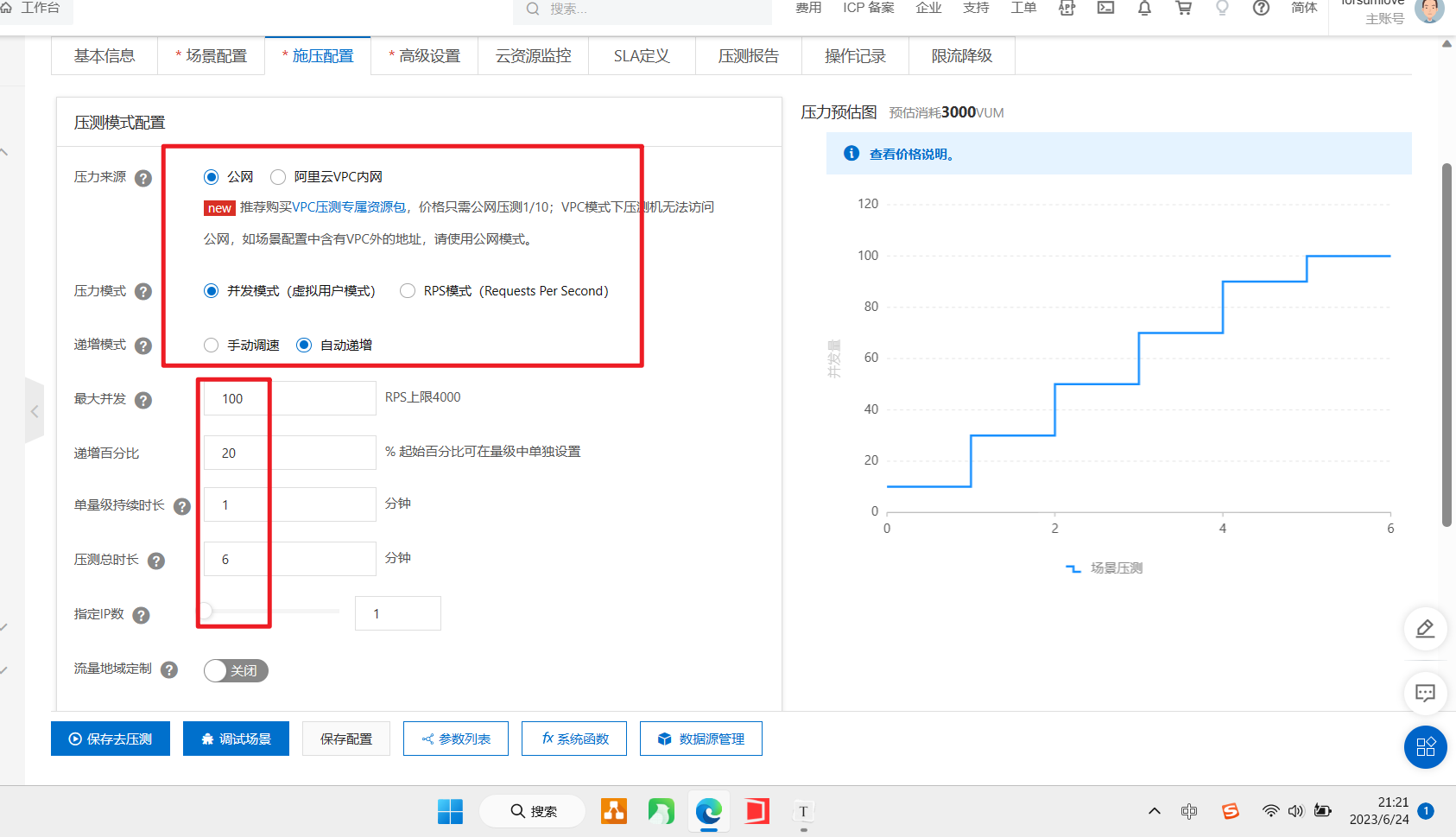Click the 保存去压测 button
The width and height of the screenshot is (1456, 837).
point(110,739)
